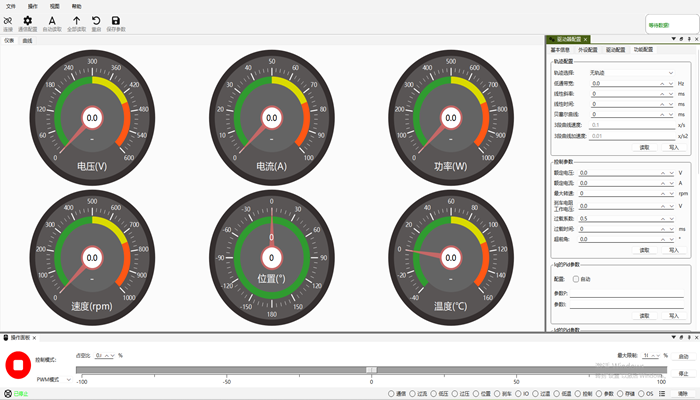Switch to the 曲线 tab
The image size is (700, 400).
point(27,41)
